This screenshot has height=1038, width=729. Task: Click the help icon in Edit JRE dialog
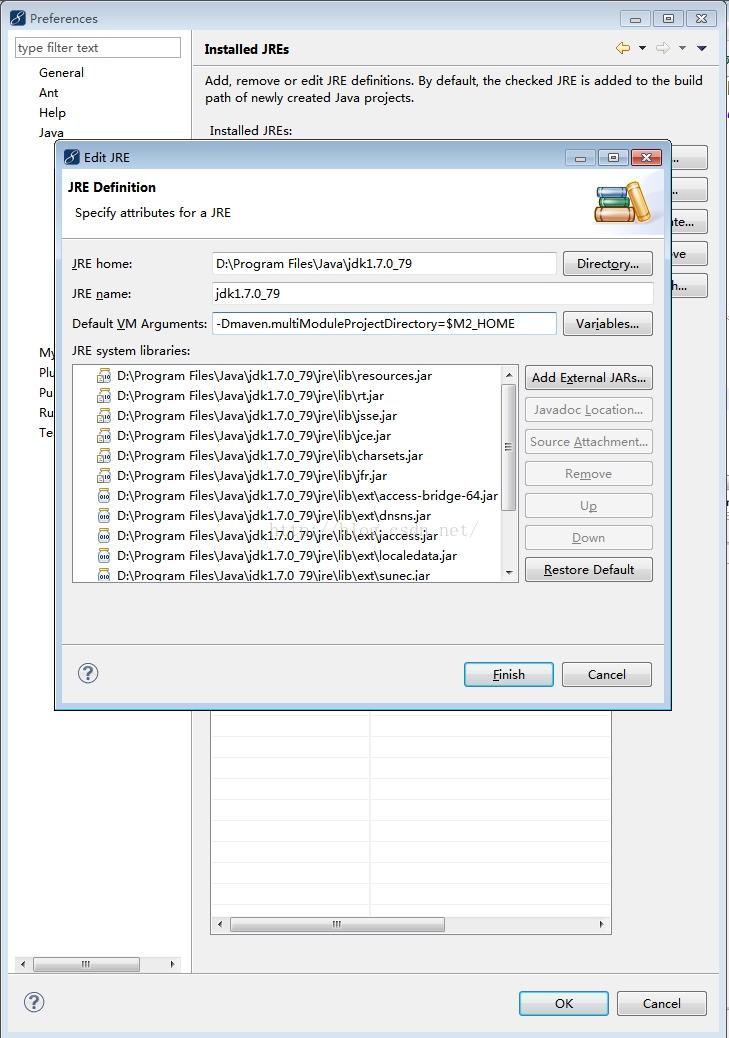88,673
